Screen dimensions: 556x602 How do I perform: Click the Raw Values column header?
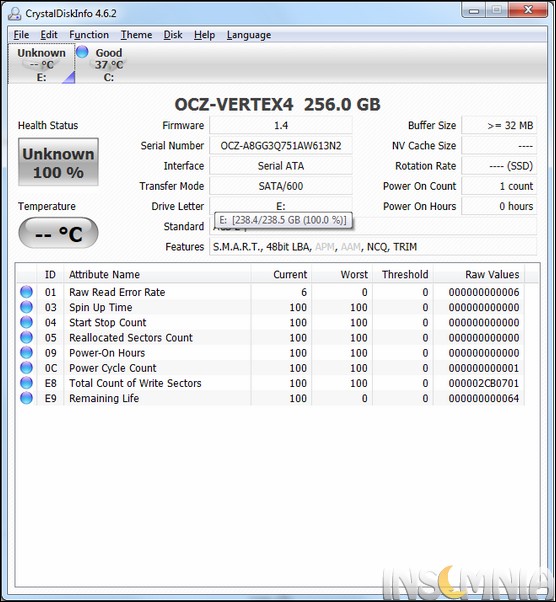click(479, 275)
